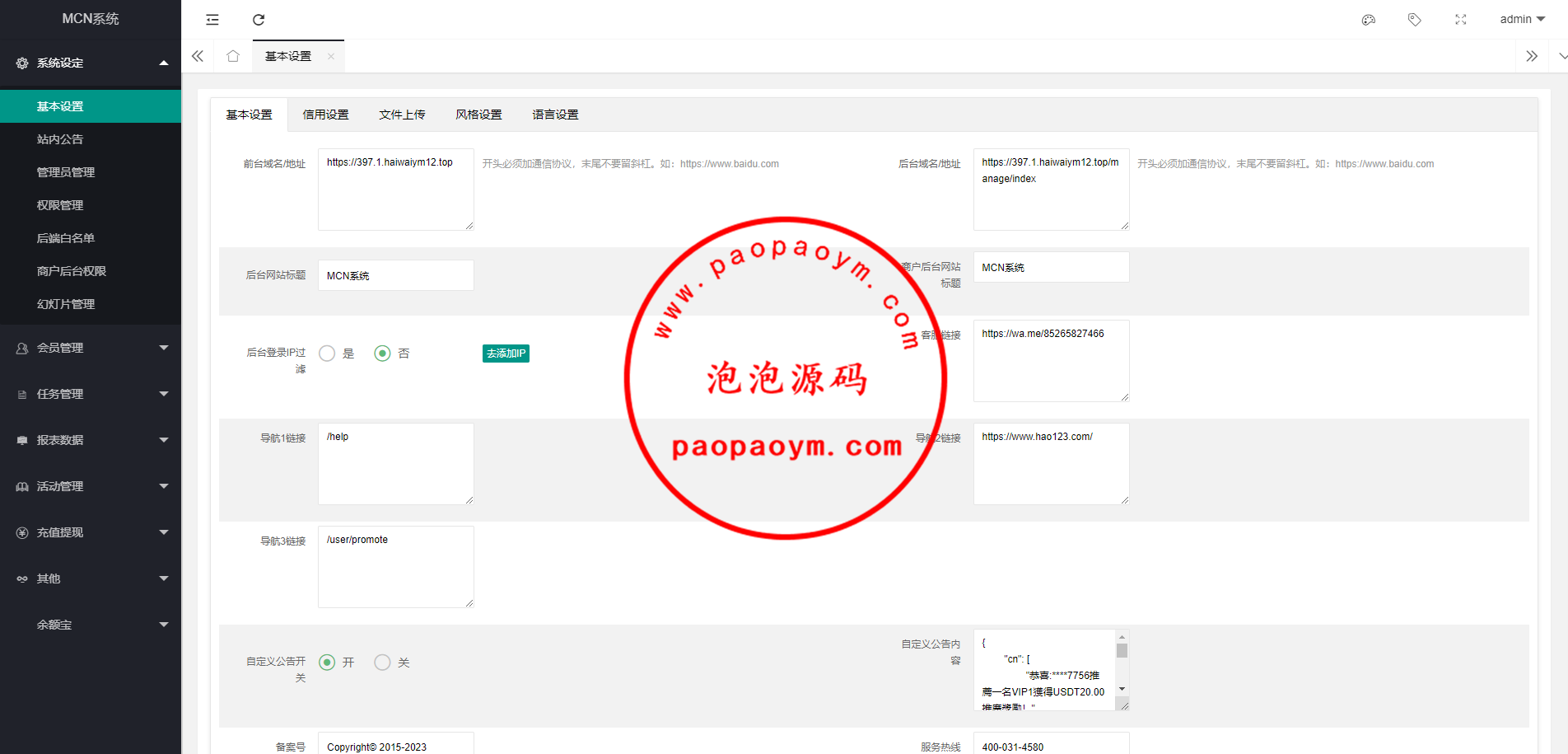Toggle the sidebar collapse icon
Image resolution: width=1568 pixels, height=754 pixels.
coord(212,20)
